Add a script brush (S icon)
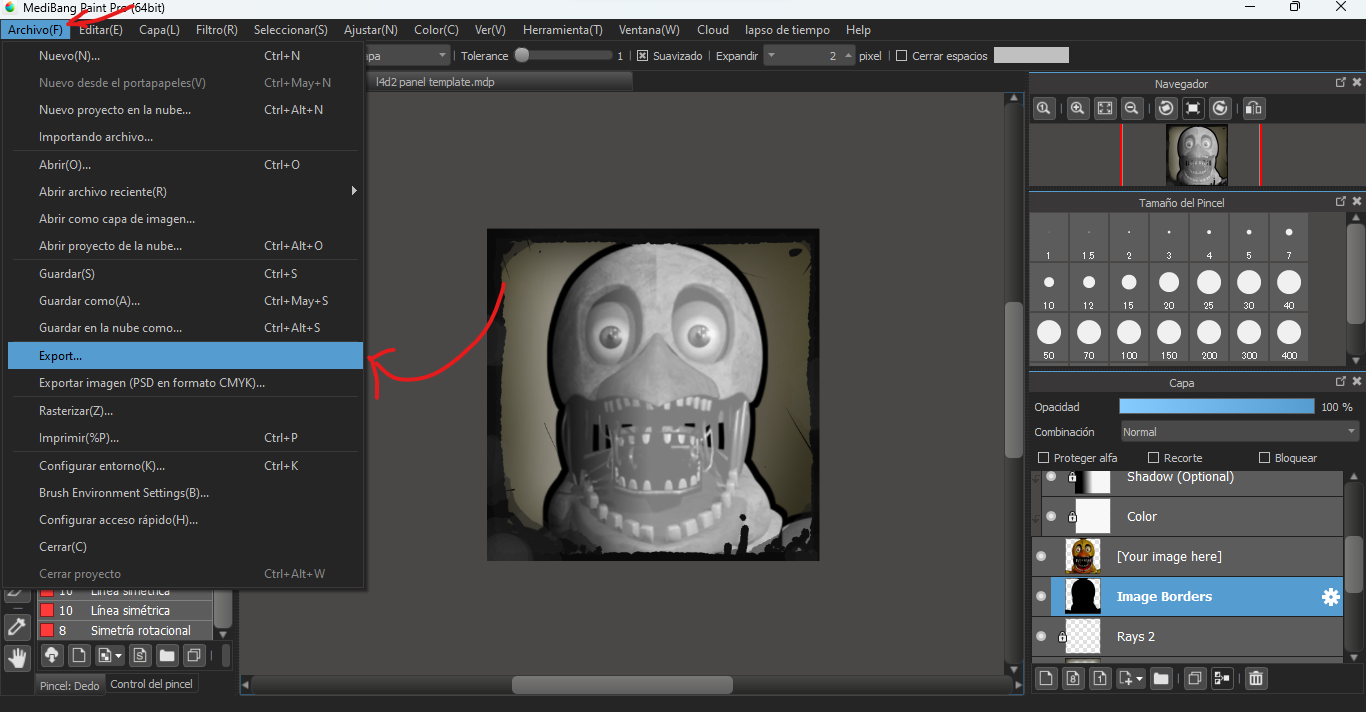This screenshot has height=712, width=1366. (x=140, y=656)
